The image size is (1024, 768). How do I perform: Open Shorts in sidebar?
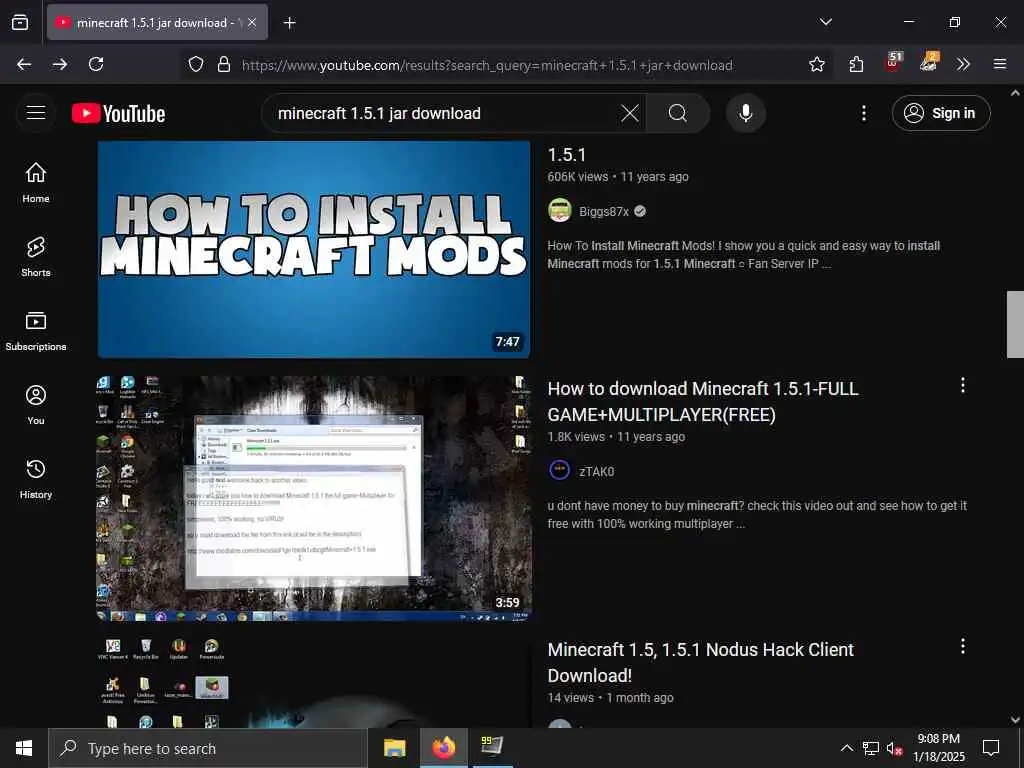pyautogui.click(x=36, y=257)
